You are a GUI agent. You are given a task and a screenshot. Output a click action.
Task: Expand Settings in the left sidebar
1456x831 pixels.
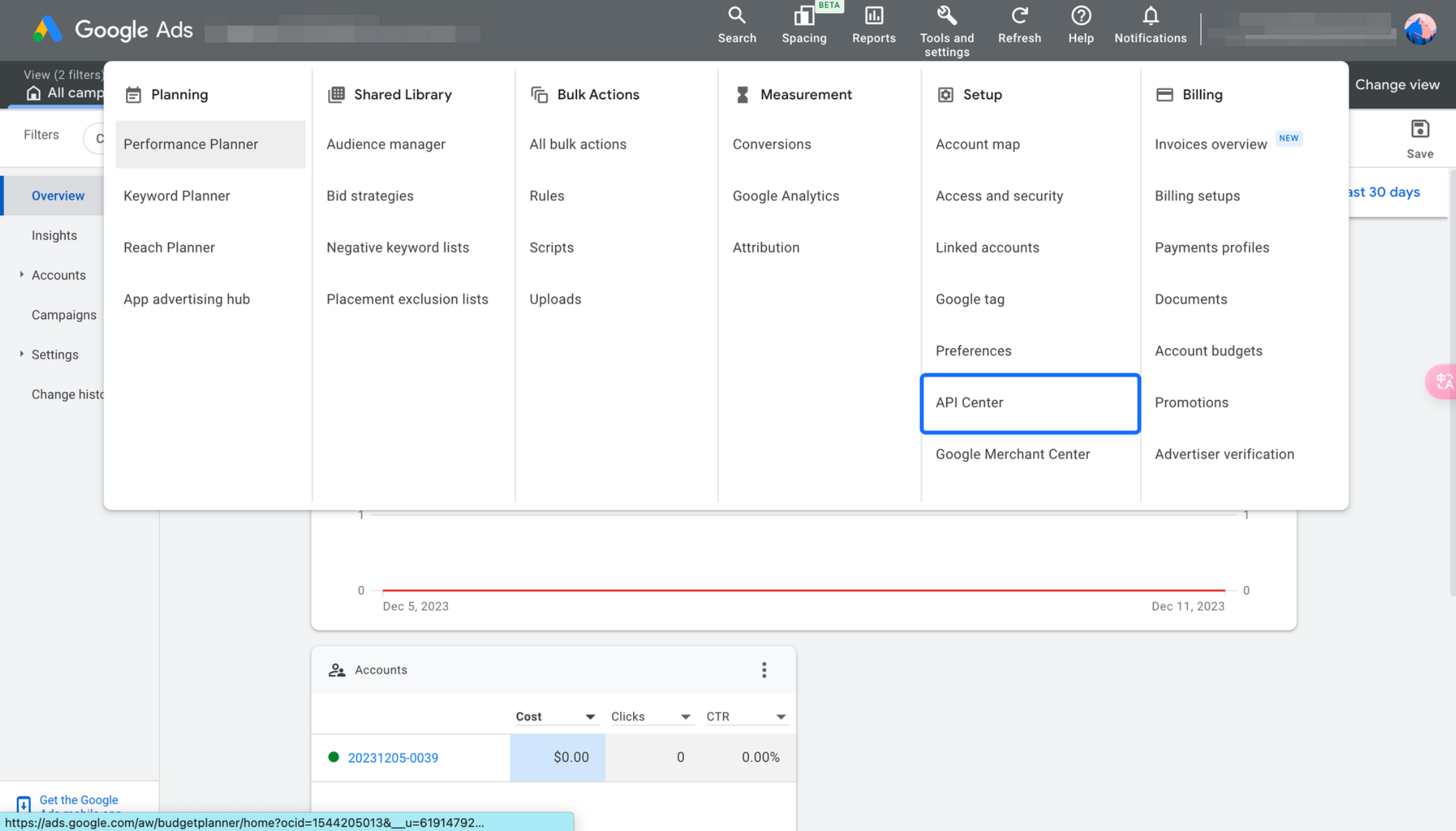click(22, 354)
